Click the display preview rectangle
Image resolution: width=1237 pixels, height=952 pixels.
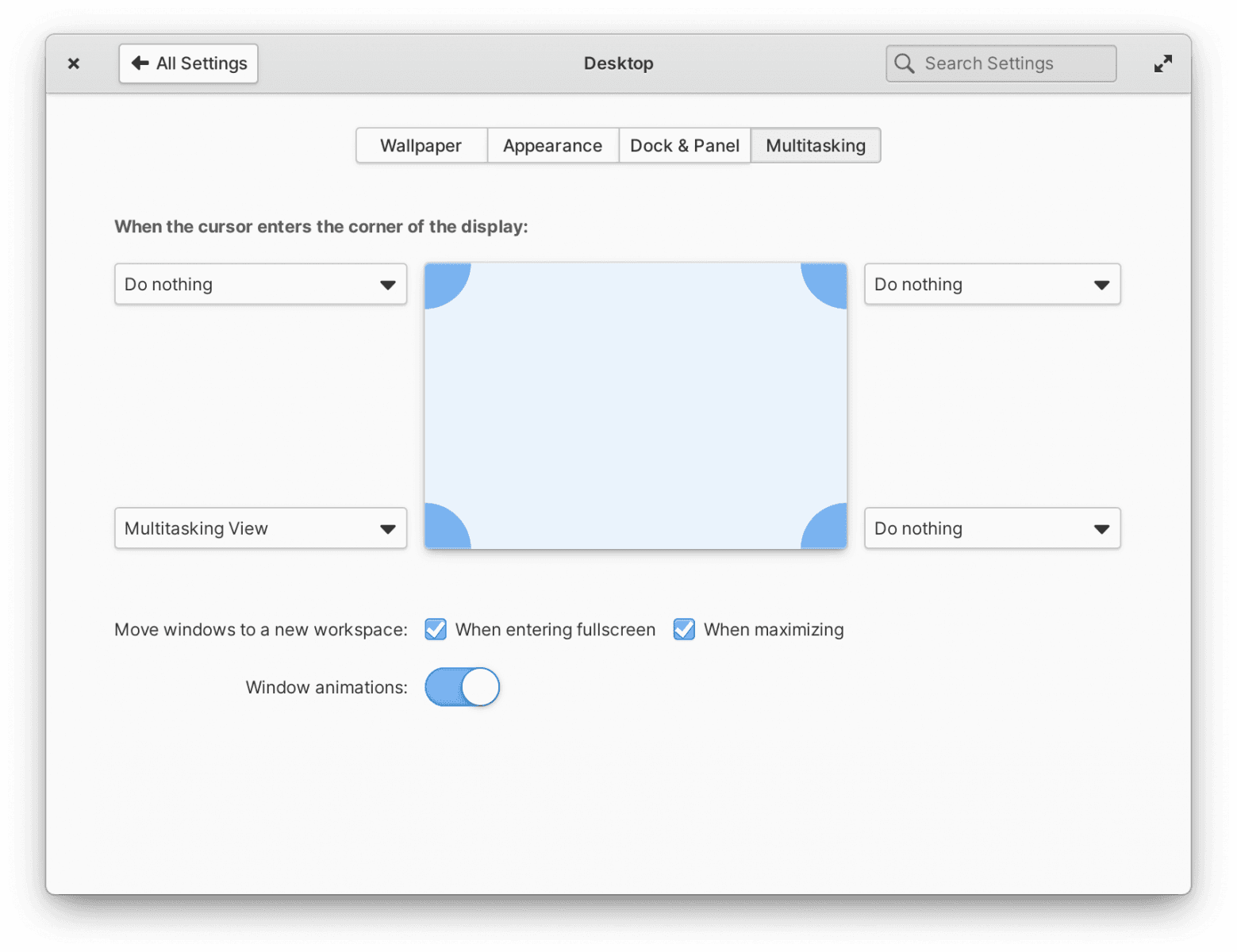point(635,405)
